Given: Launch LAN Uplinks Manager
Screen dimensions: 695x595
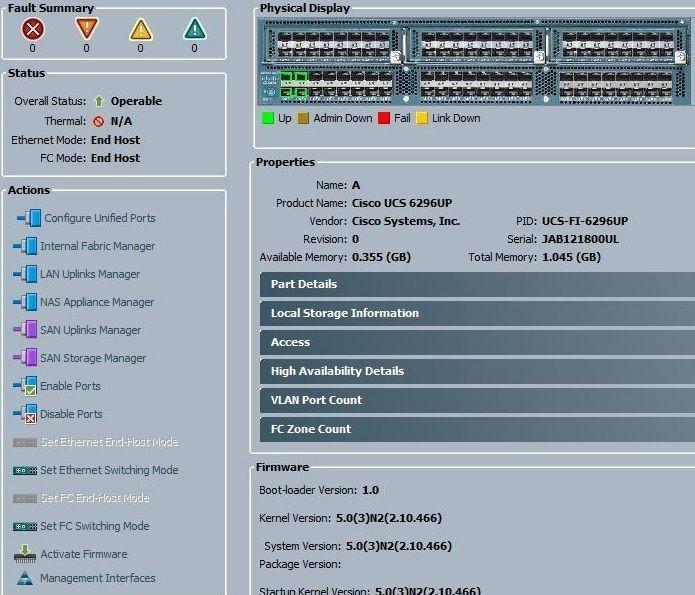Looking at the screenshot, I should click(90, 274).
